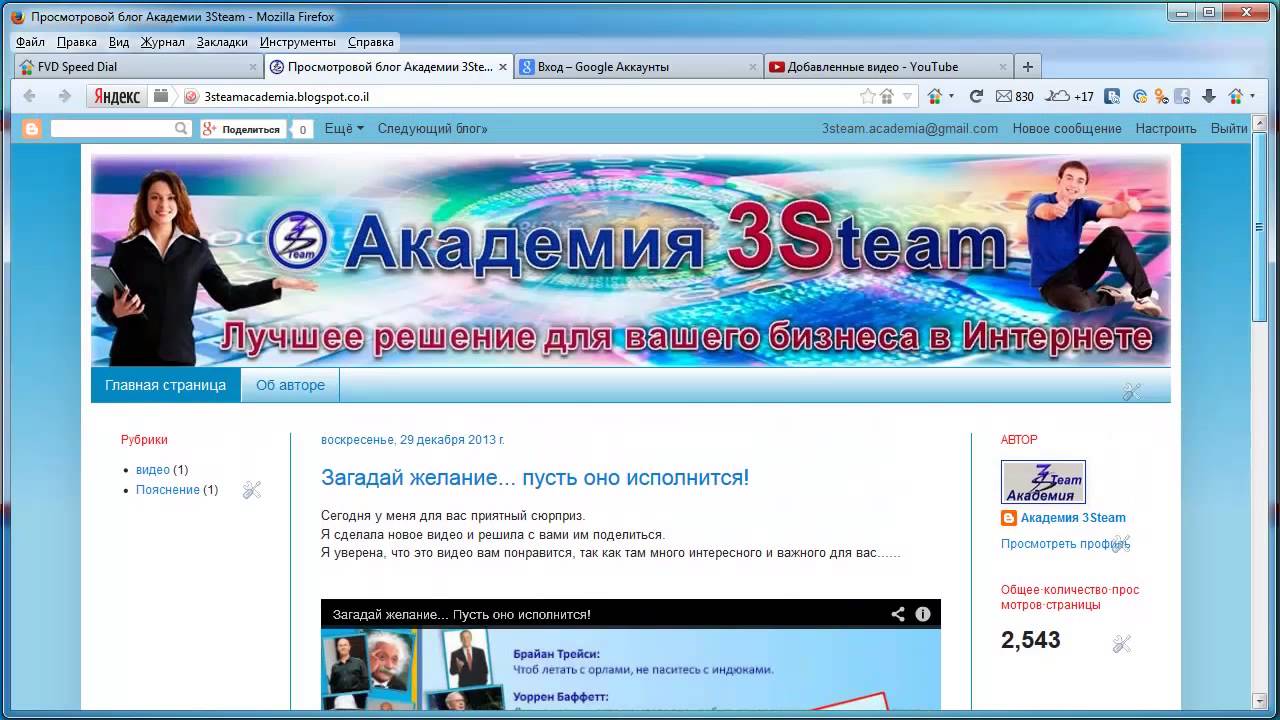This screenshot has width=1280, height=720.
Task: Switch to the Вход – Google Аккаунты tab
Action: (638, 67)
